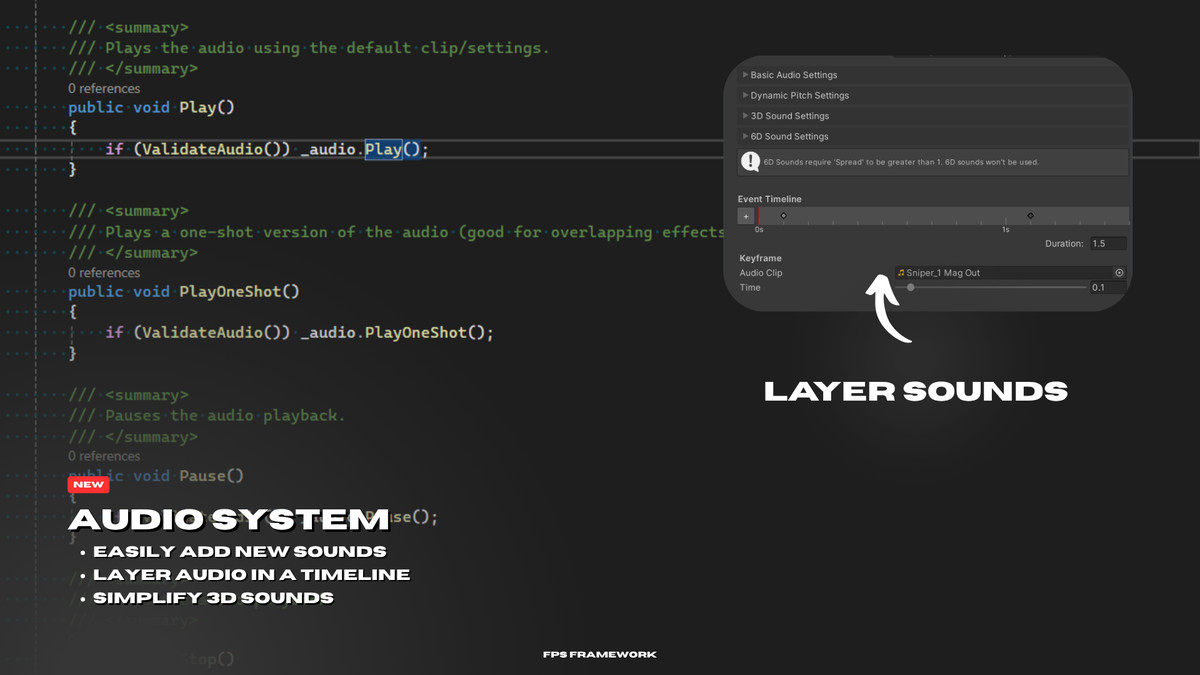The width and height of the screenshot is (1200, 675).
Task: Click the Time slider handle
Action: 911,288
